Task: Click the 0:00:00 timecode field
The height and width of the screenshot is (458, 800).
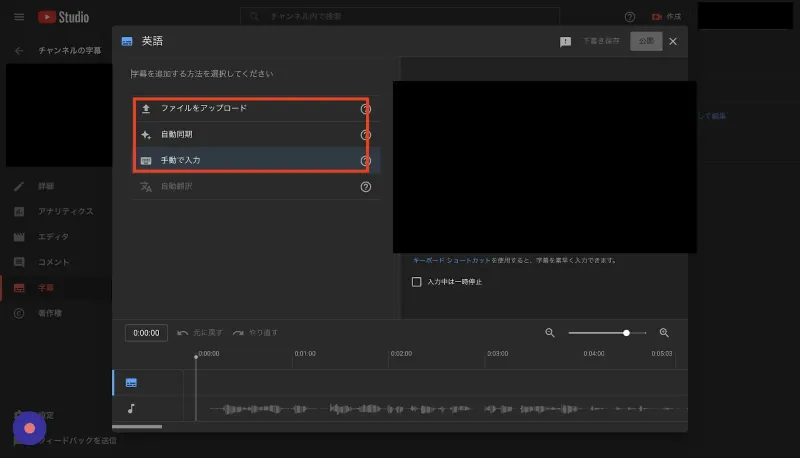Action: tap(146, 333)
